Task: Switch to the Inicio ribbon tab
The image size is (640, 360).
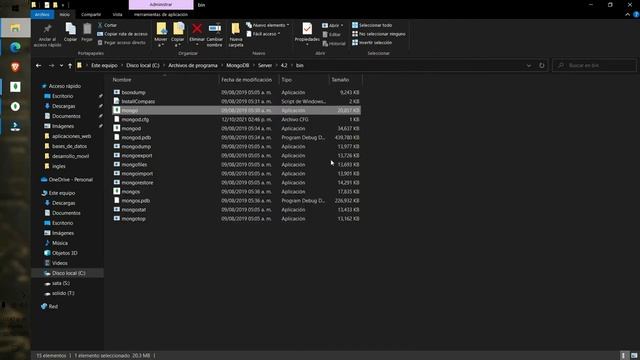Action: (65, 14)
